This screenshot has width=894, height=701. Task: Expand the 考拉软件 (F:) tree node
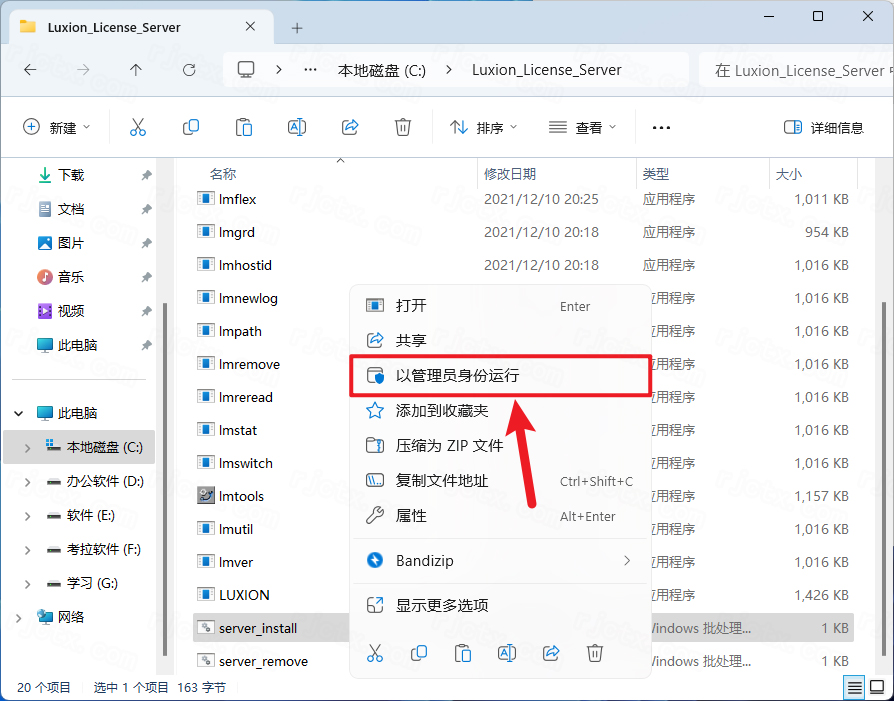tap(27, 550)
